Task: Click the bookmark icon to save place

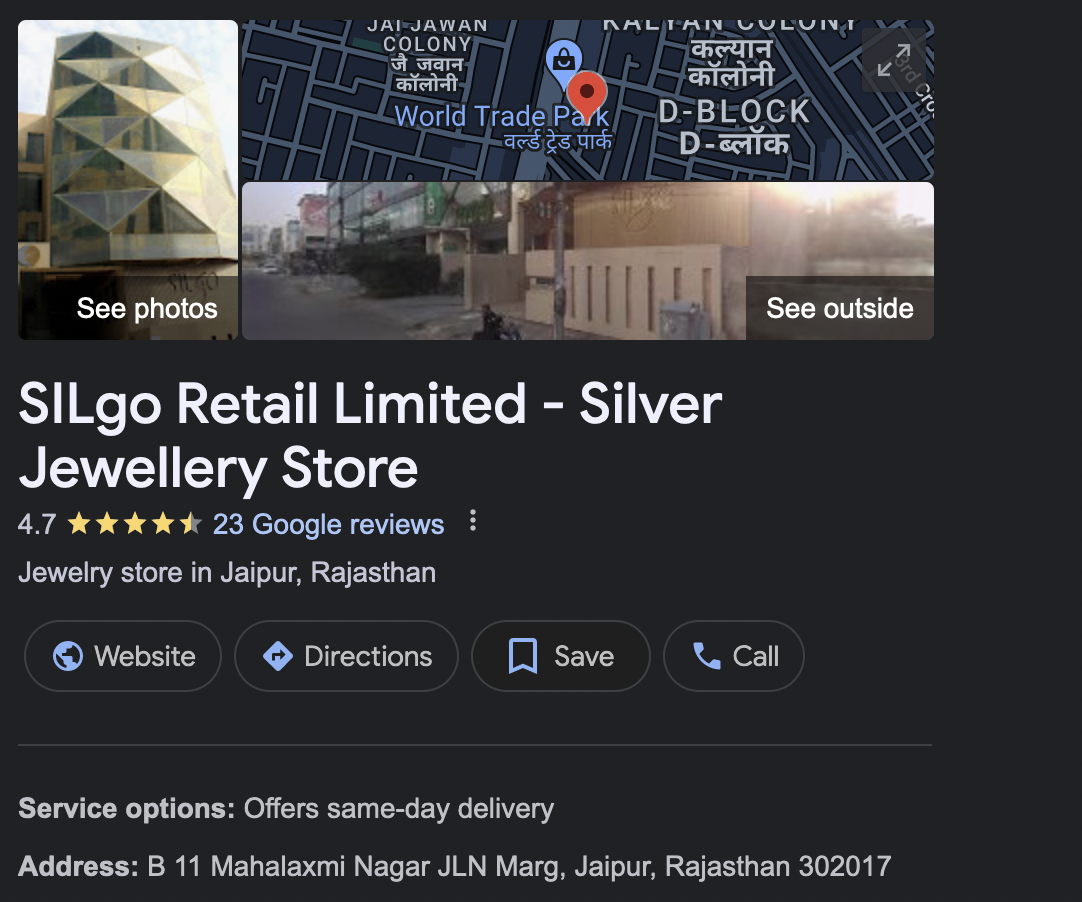Action: click(523, 656)
